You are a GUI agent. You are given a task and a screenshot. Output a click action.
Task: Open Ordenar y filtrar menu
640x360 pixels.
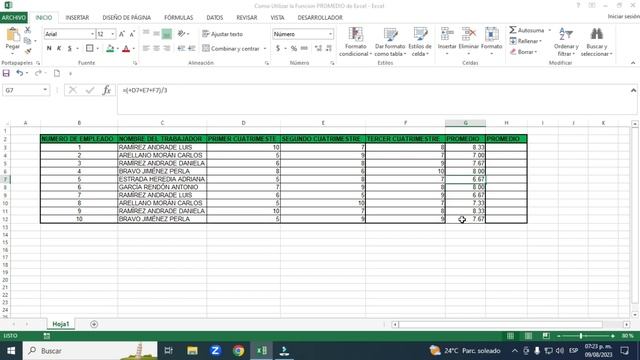coord(566,42)
